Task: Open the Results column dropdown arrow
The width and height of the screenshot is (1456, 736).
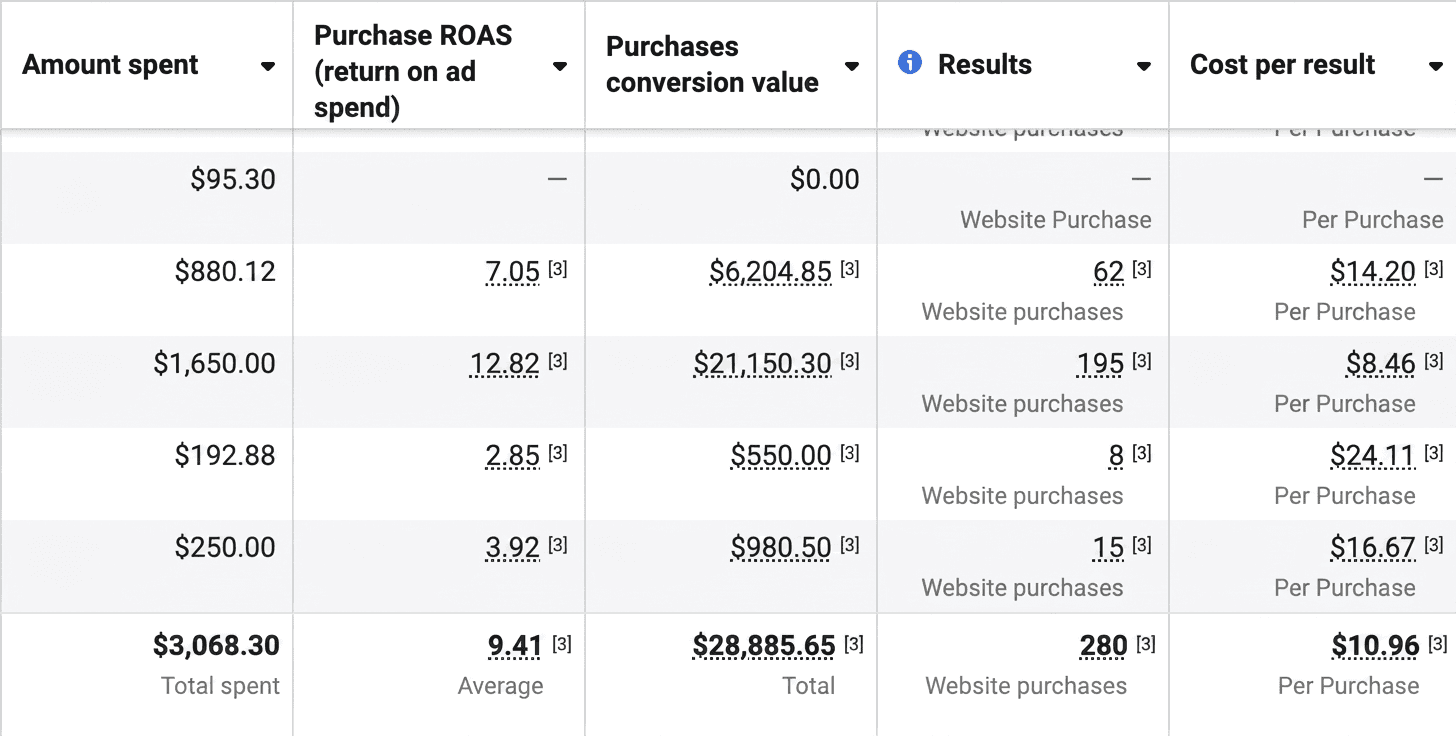Action: (1144, 66)
